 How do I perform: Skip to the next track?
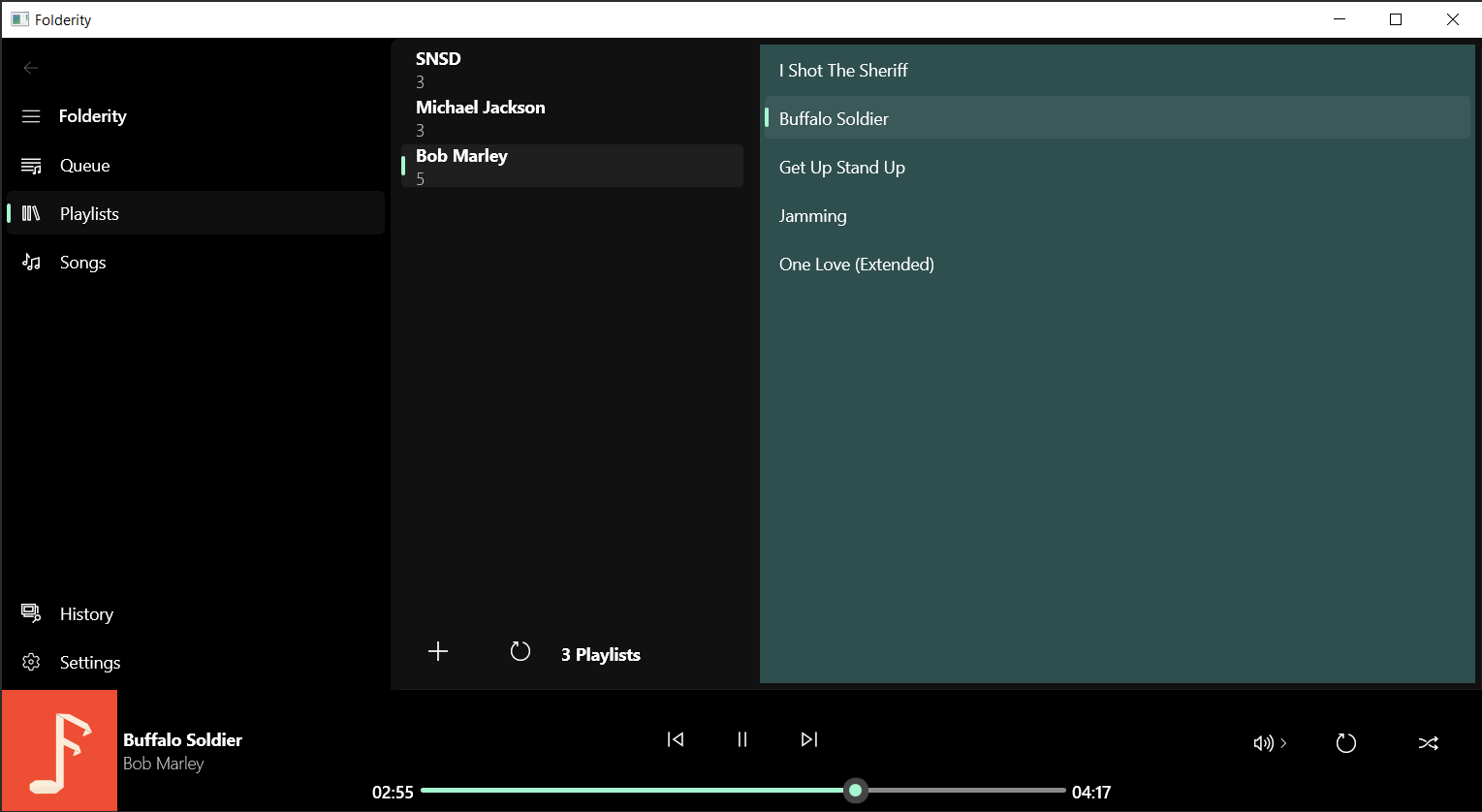coord(808,738)
